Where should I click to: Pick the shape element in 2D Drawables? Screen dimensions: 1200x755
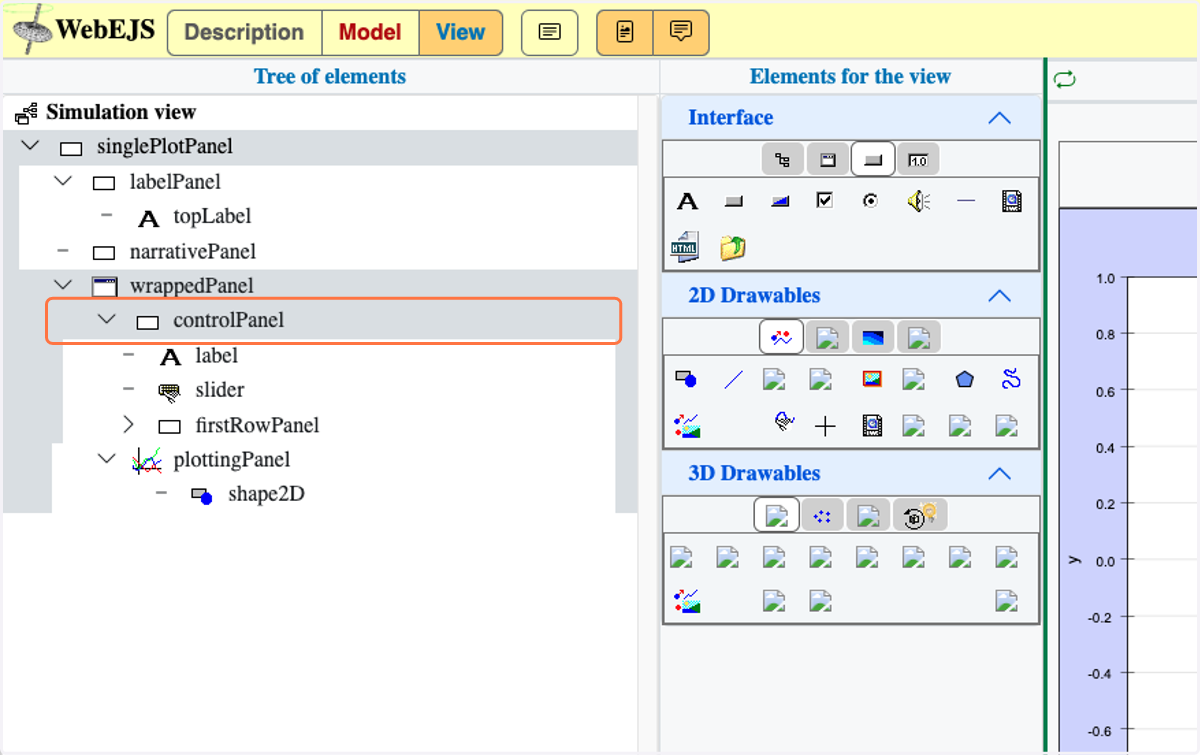[686, 379]
